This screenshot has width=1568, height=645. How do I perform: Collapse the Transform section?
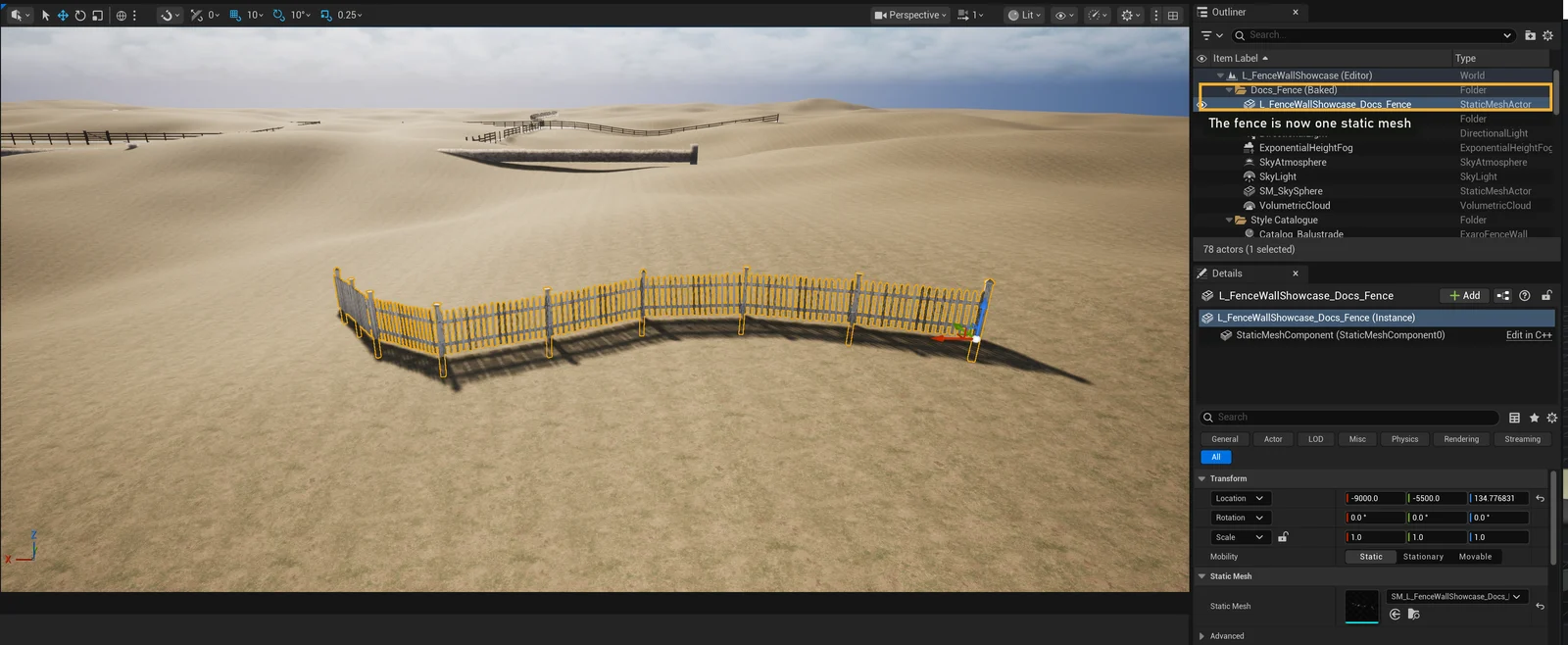[x=1202, y=478]
